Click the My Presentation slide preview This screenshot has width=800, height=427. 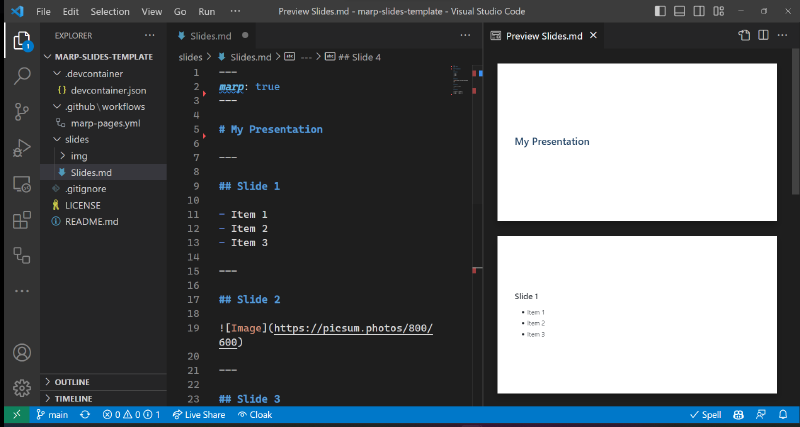click(x=636, y=141)
